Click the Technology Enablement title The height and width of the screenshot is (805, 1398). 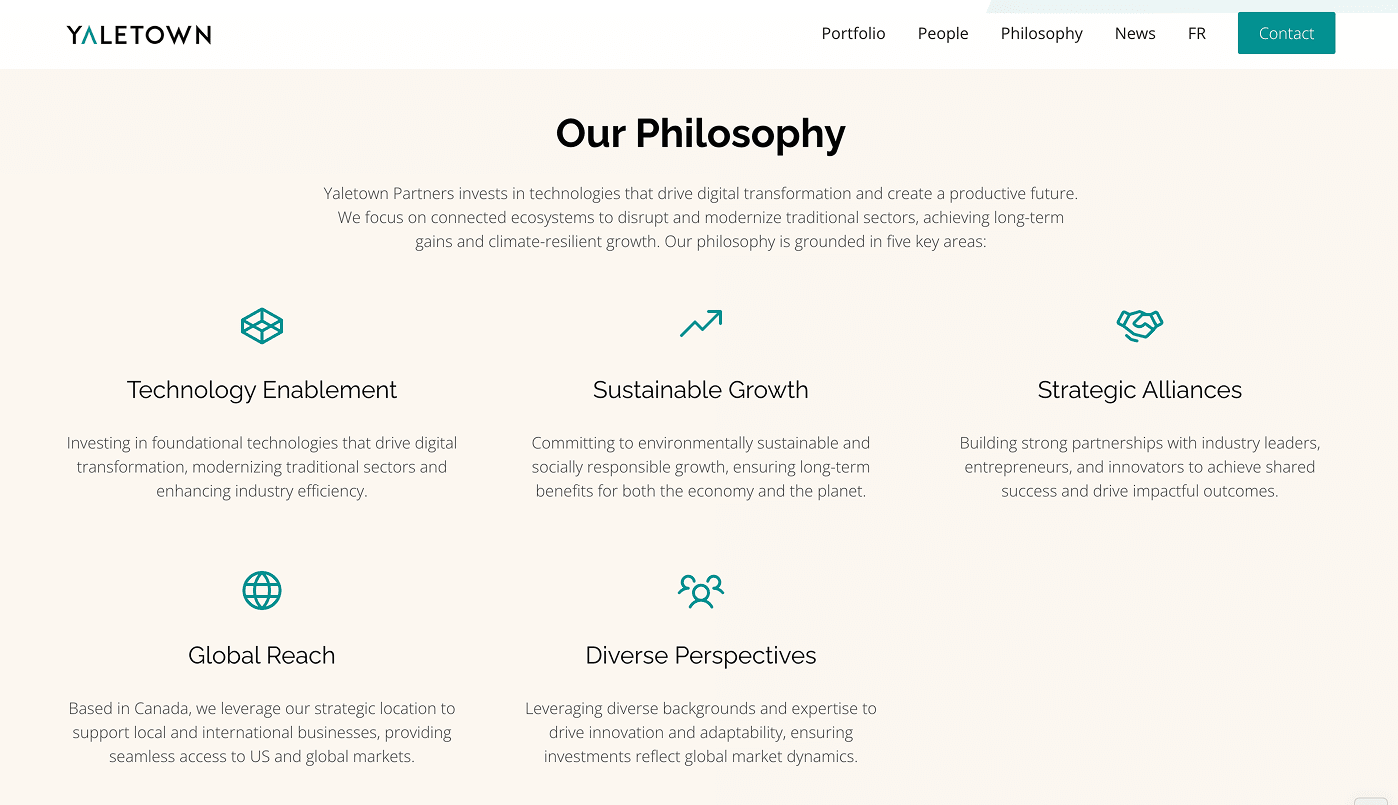click(262, 390)
